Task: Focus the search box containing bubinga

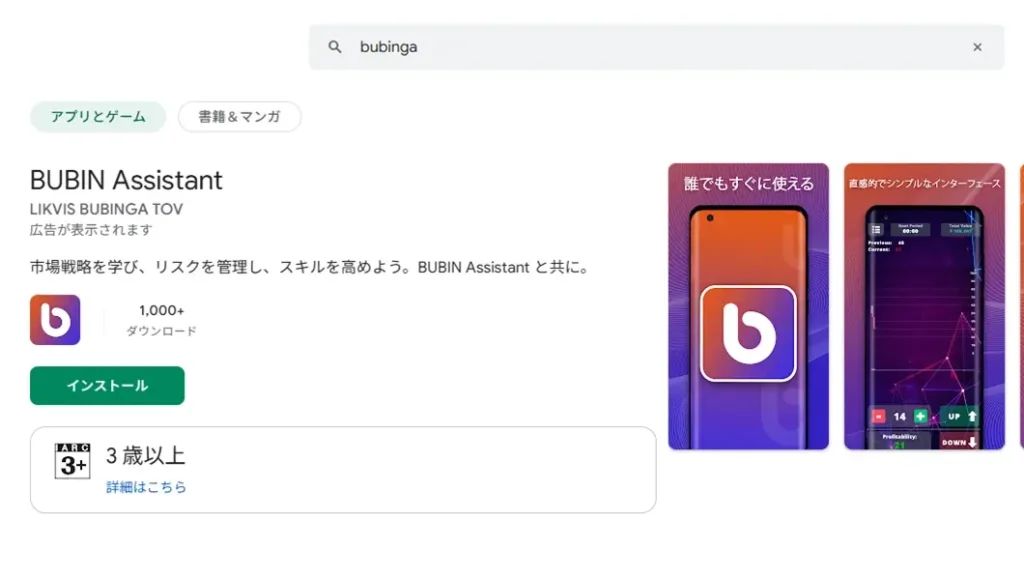Action: click(656, 47)
